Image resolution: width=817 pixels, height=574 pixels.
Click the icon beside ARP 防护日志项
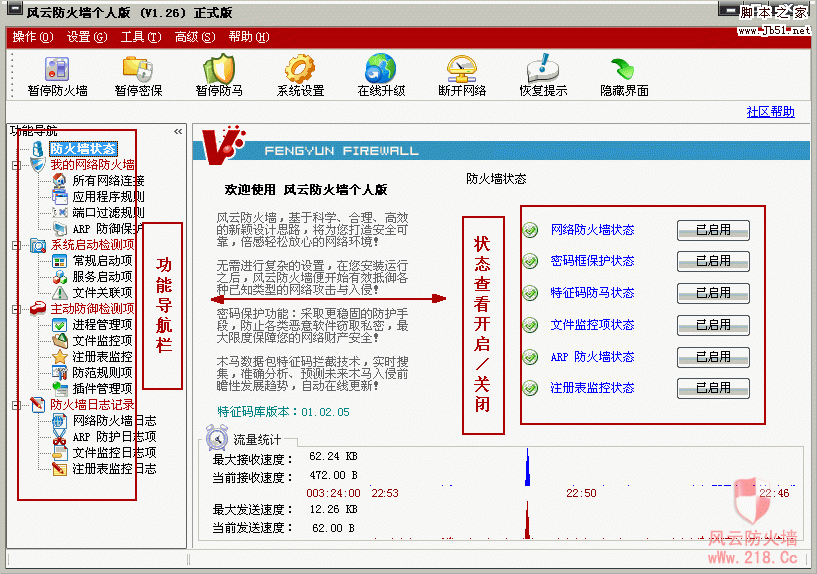(x=60, y=436)
